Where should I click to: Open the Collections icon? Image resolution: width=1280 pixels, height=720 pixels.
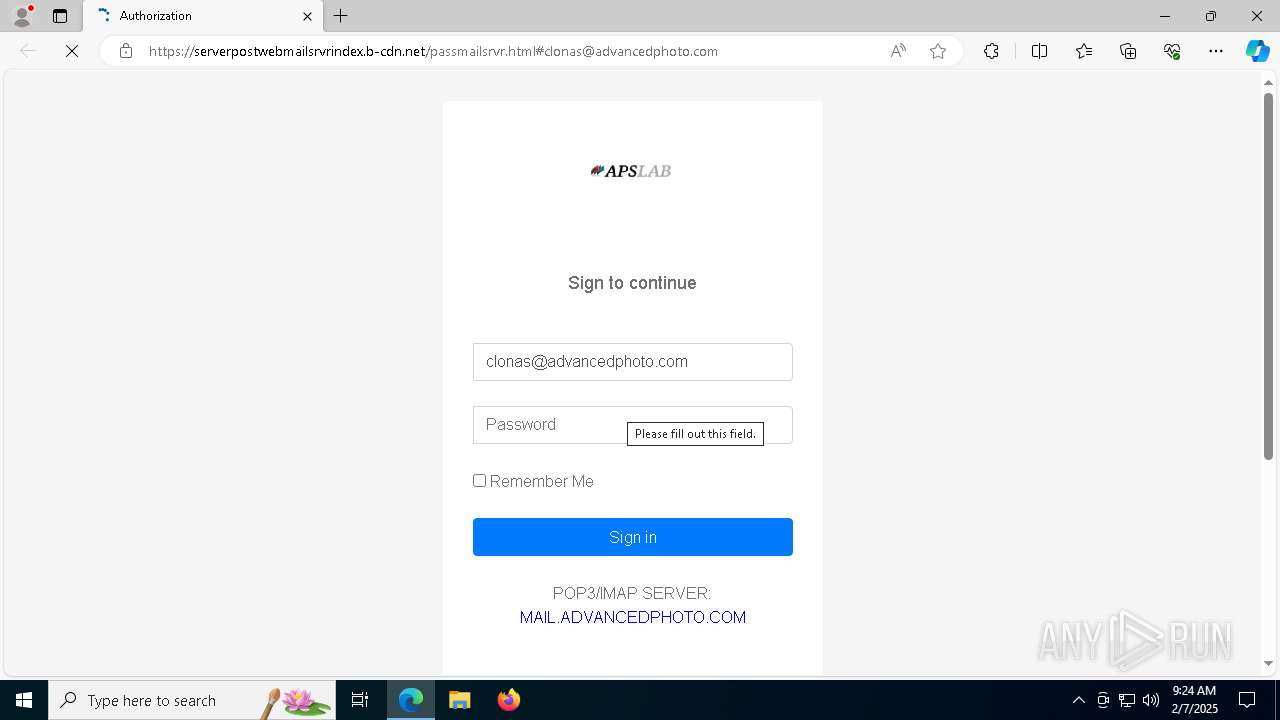1128,51
